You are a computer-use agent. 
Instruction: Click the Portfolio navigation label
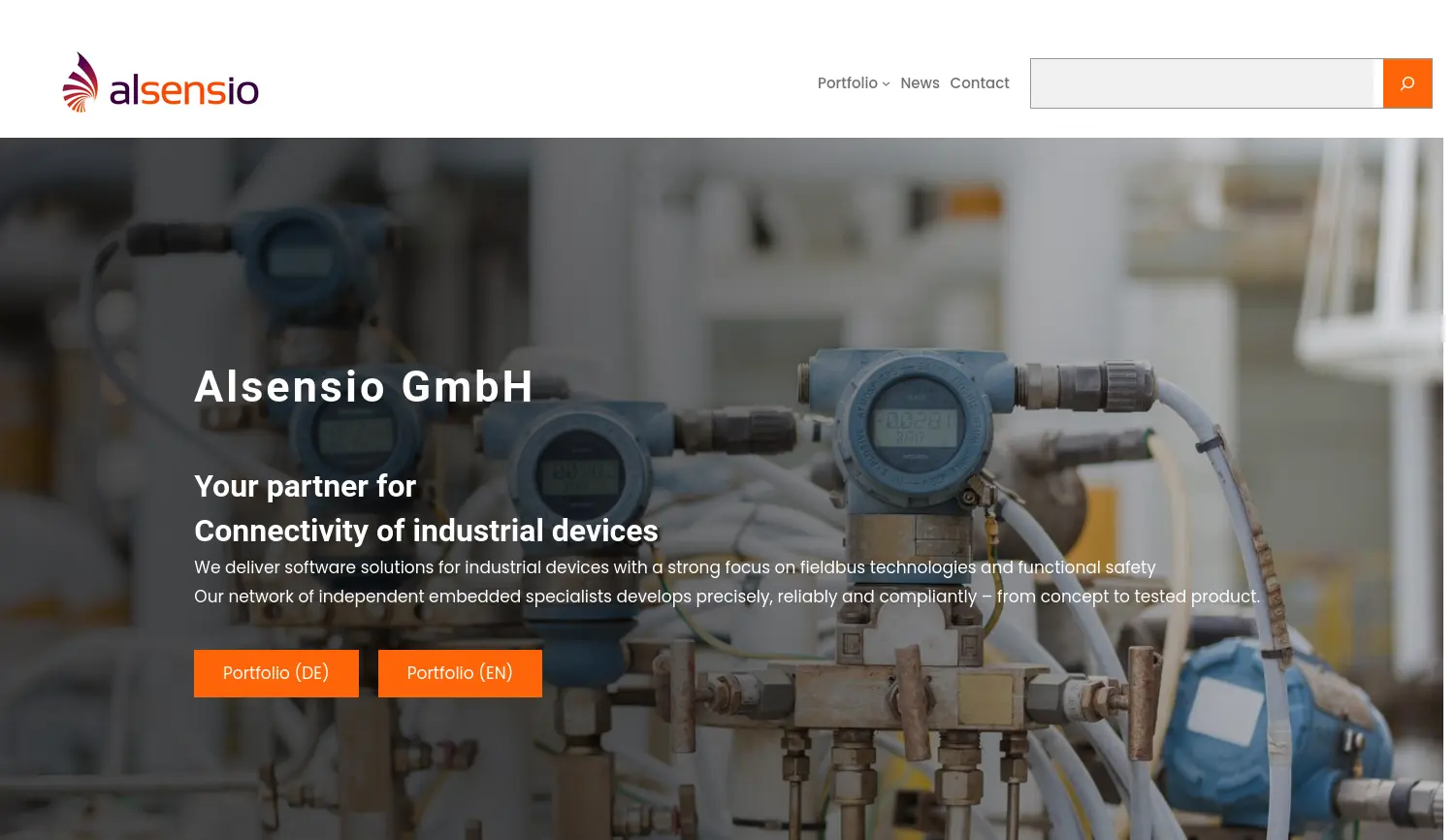pos(847,83)
